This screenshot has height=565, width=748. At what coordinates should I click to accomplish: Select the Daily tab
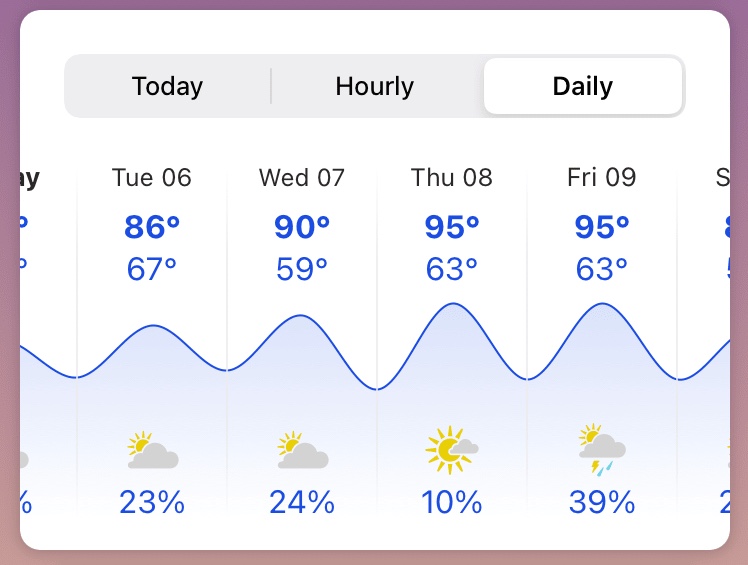pyautogui.click(x=582, y=86)
